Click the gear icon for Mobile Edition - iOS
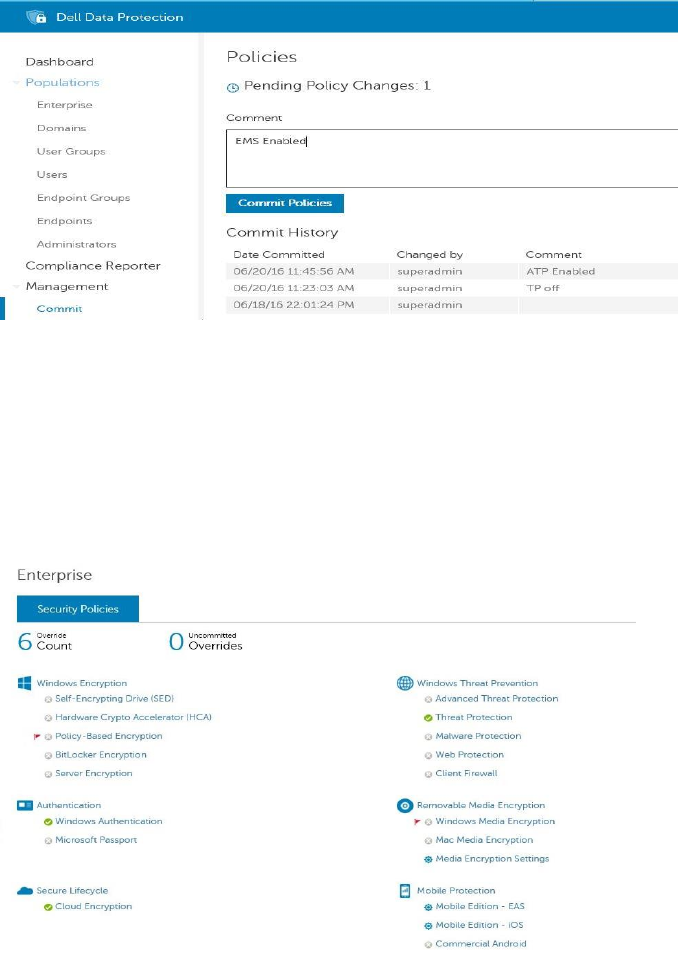 click(428, 926)
